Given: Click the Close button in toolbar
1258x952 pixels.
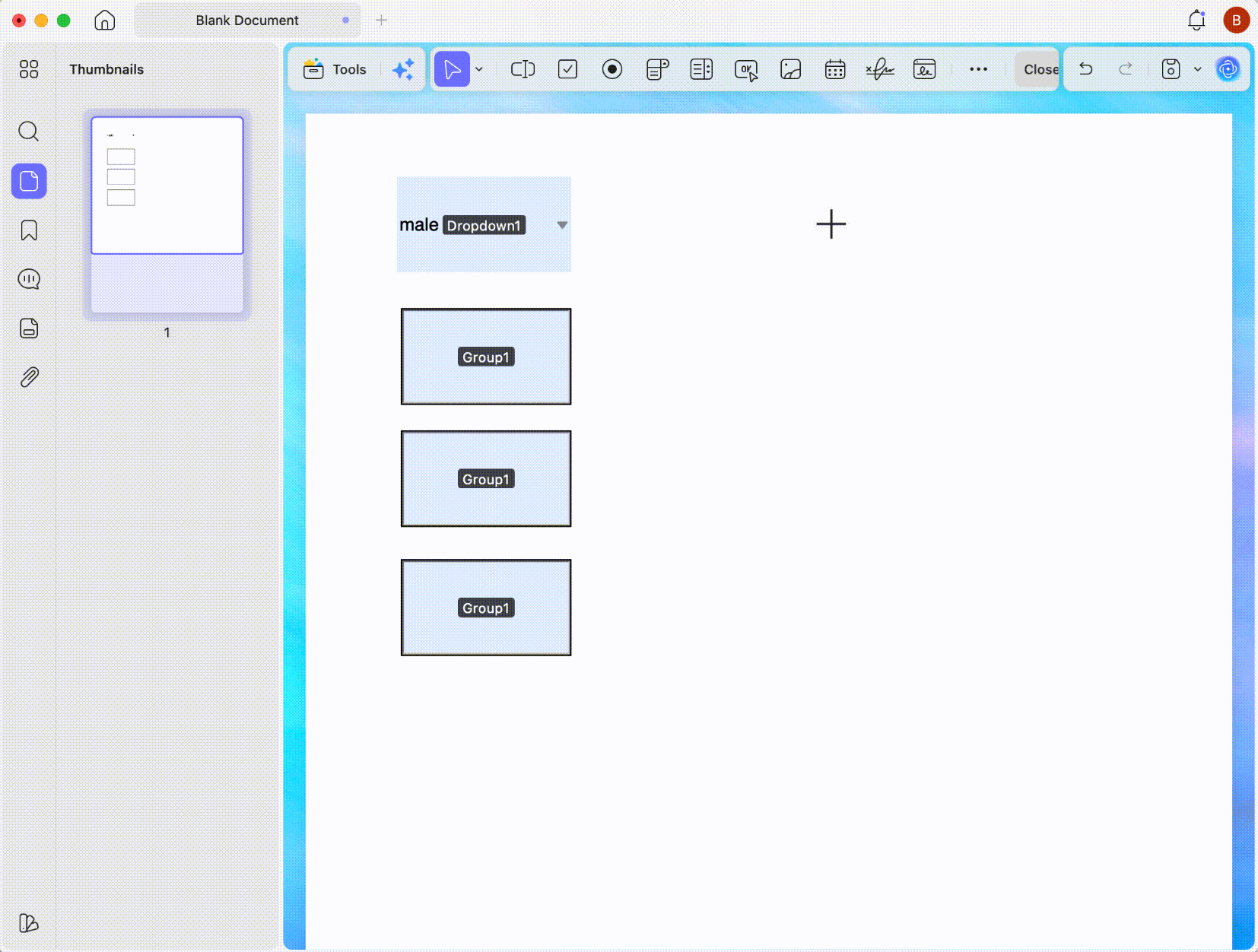Looking at the screenshot, I should 1039,69.
